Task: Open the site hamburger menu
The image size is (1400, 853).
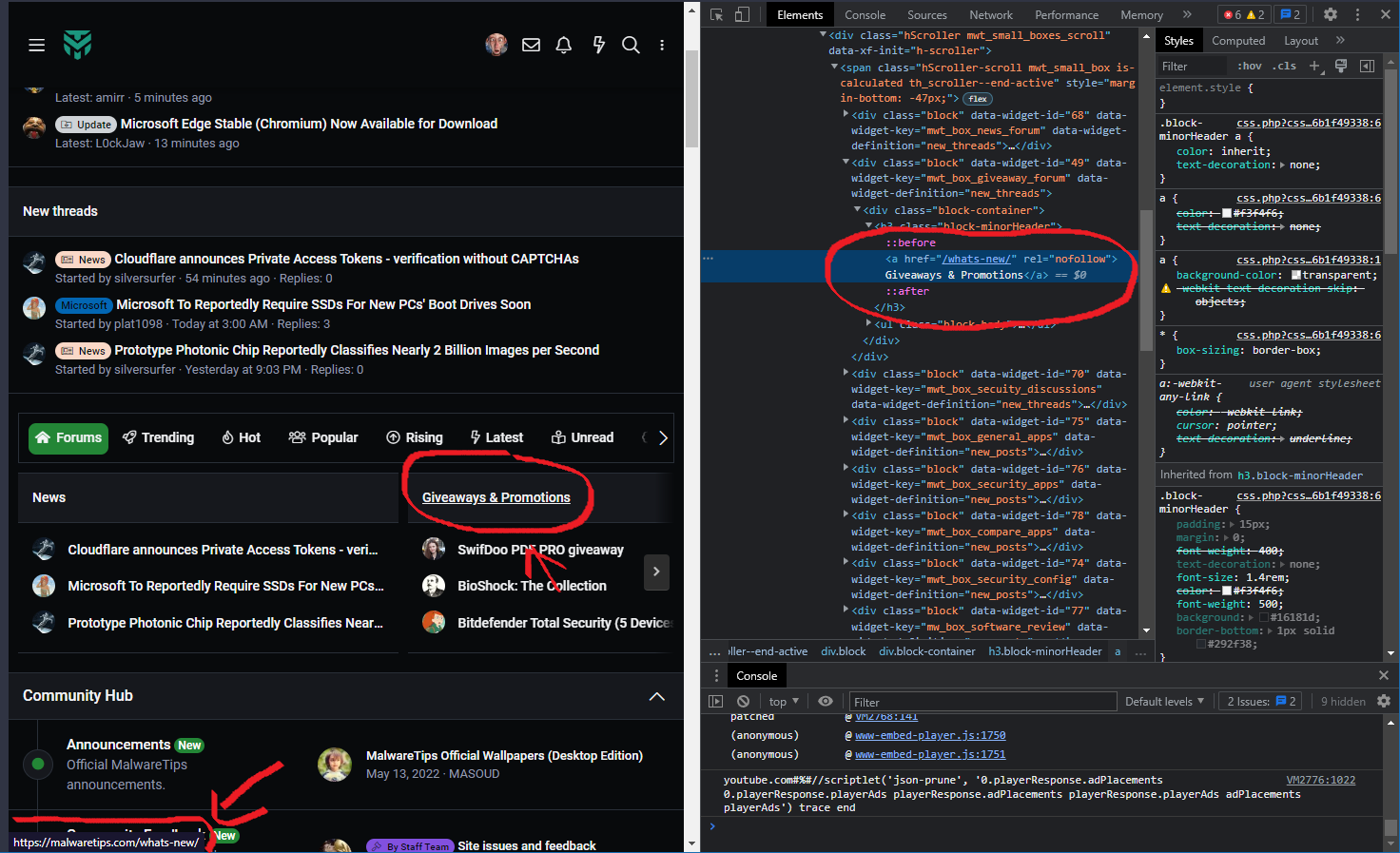Action: (x=37, y=45)
